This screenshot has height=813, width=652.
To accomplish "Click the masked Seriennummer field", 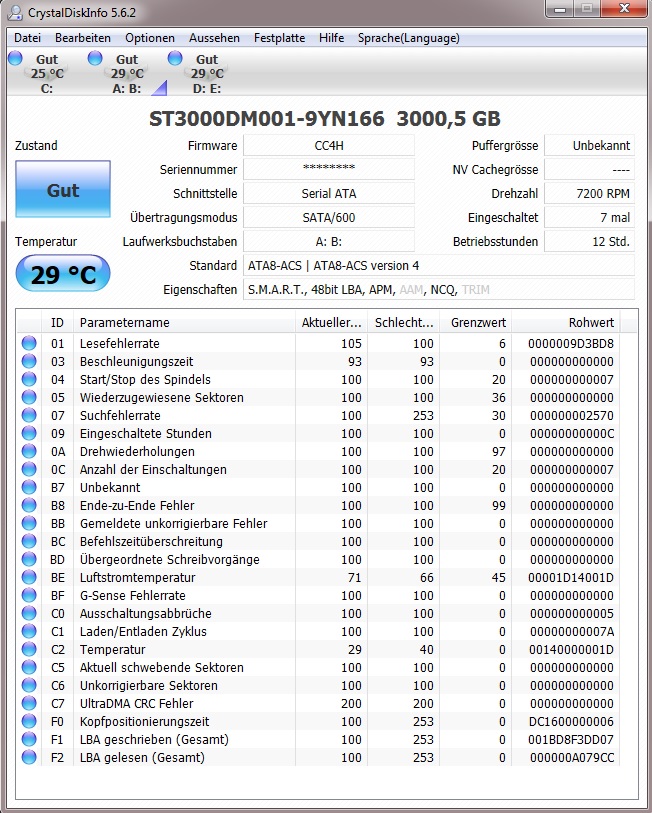I will [329, 169].
